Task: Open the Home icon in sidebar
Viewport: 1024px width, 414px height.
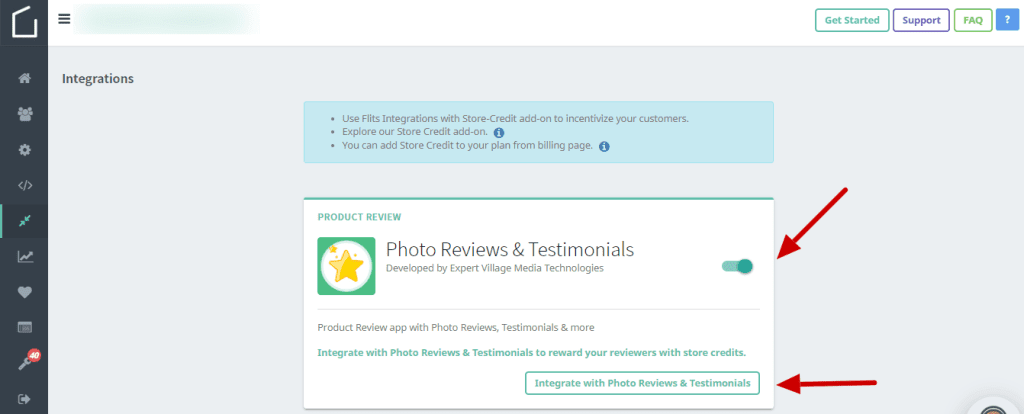Action: (25, 78)
